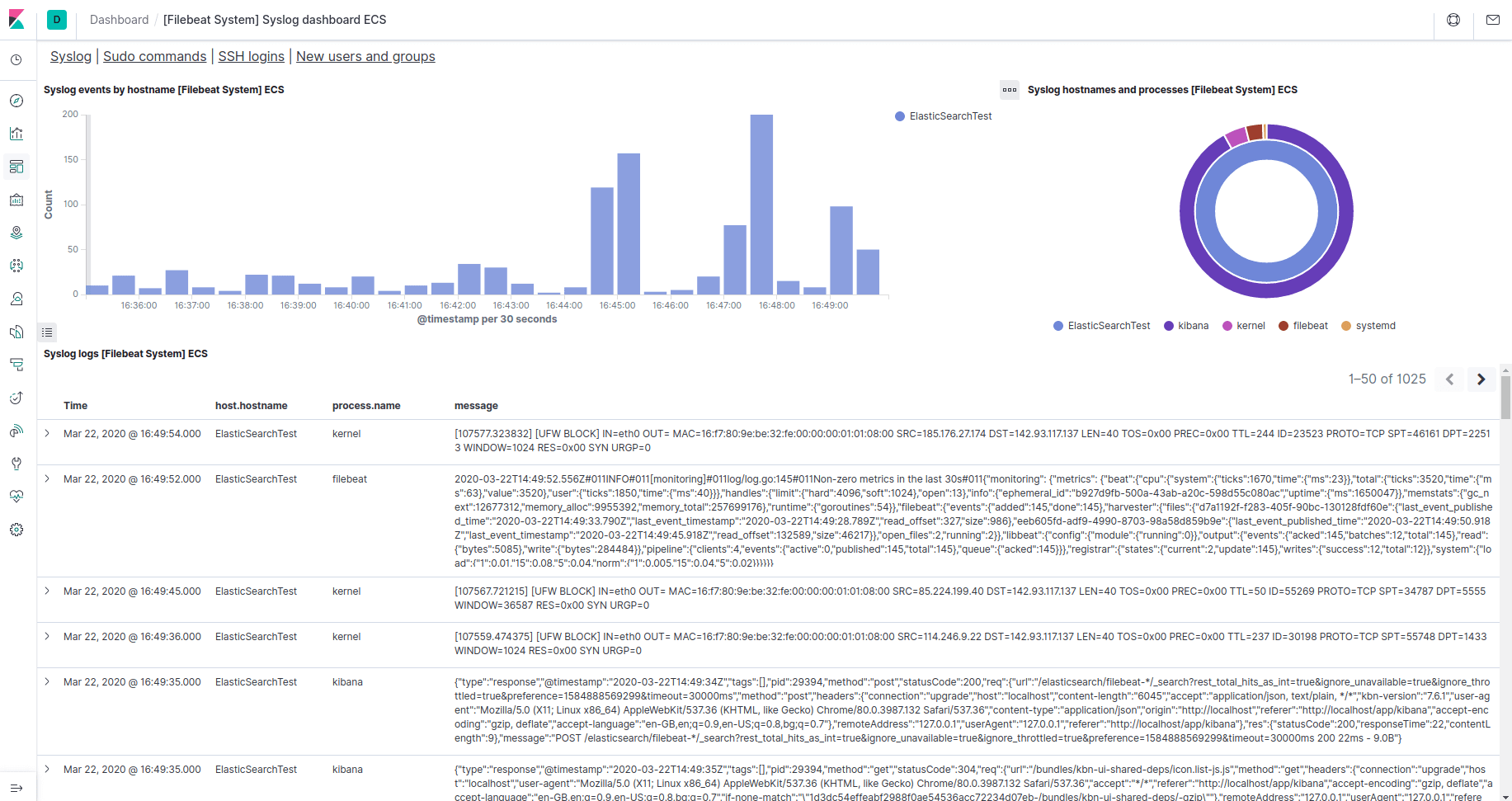Open Visualize chart icon in sidebar
1512x801 pixels.
tap(16, 134)
